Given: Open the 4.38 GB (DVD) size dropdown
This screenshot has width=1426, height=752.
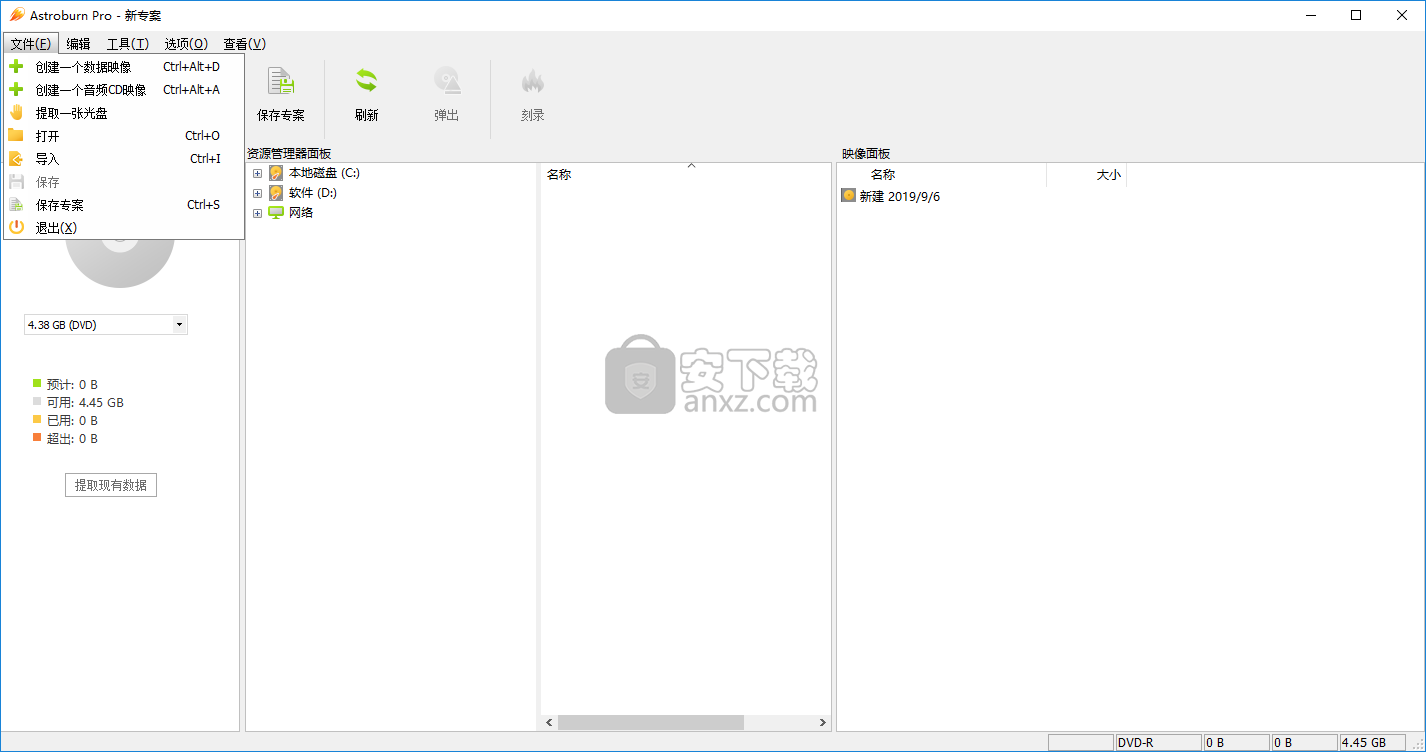Looking at the screenshot, I should point(179,325).
